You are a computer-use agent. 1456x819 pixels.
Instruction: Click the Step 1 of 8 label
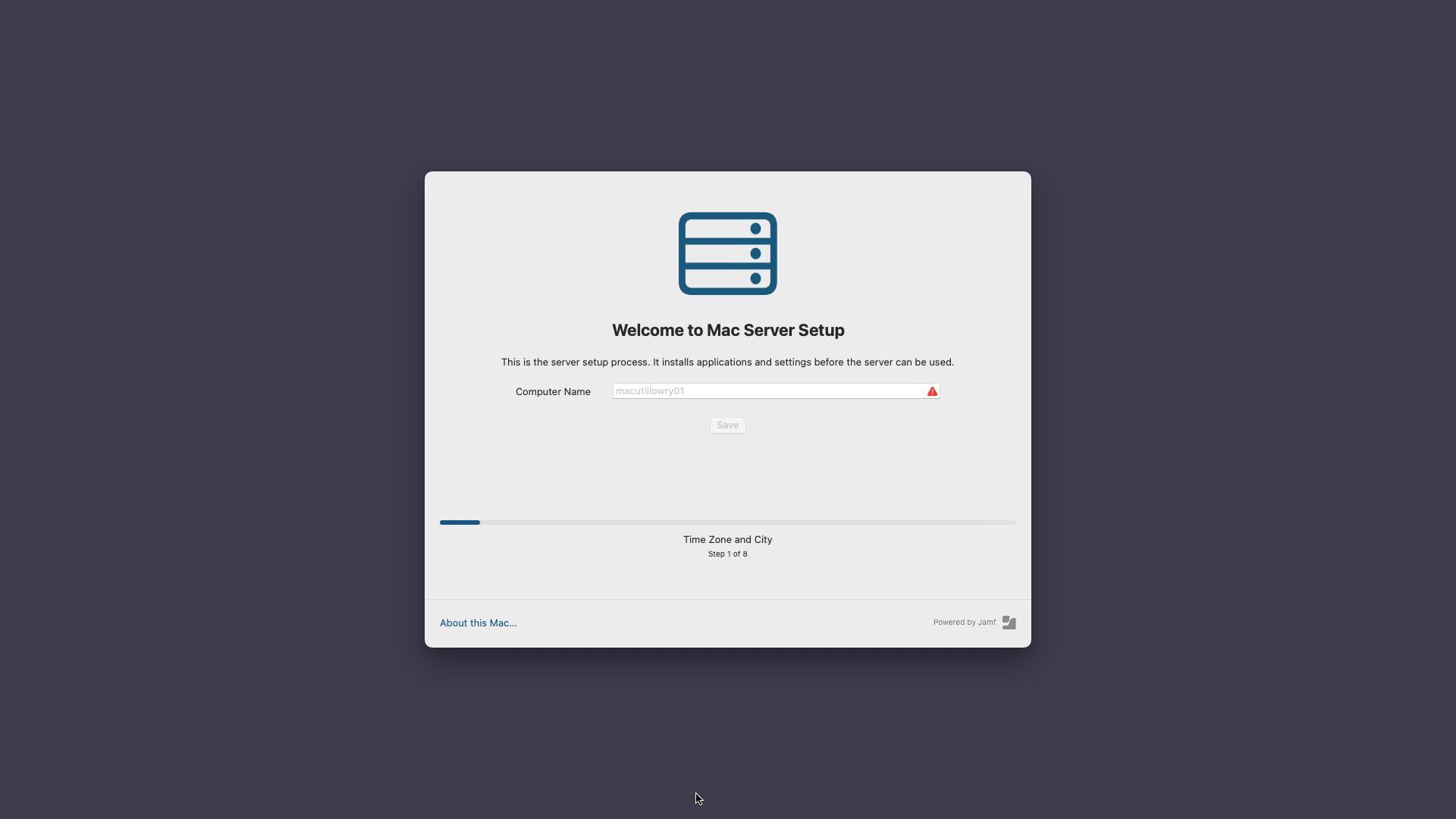point(727,554)
